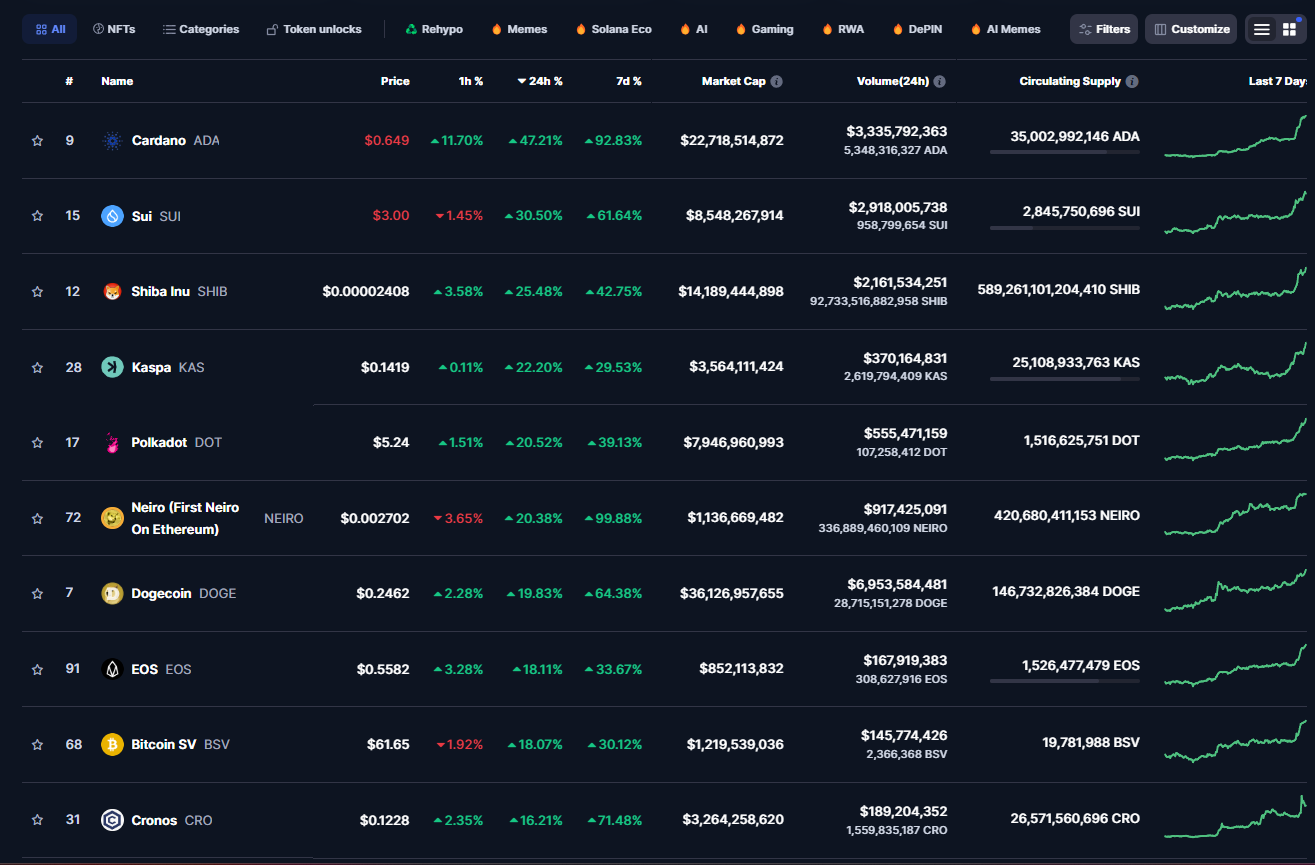Switch to list view icon
1315x865 pixels.
[x=1262, y=30]
